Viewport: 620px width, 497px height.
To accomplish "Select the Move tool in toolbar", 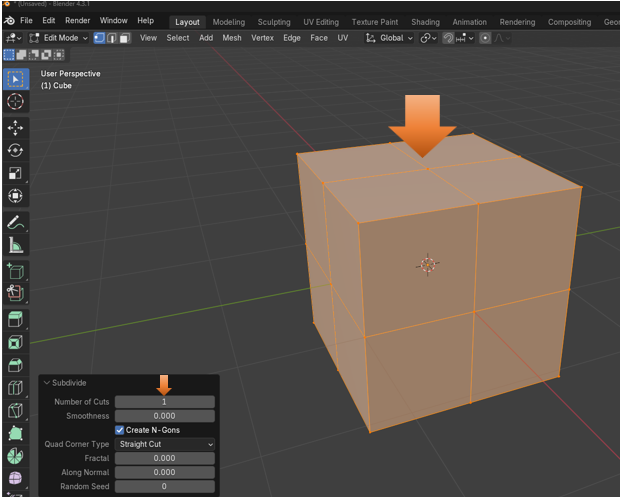I will (x=15, y=127).
